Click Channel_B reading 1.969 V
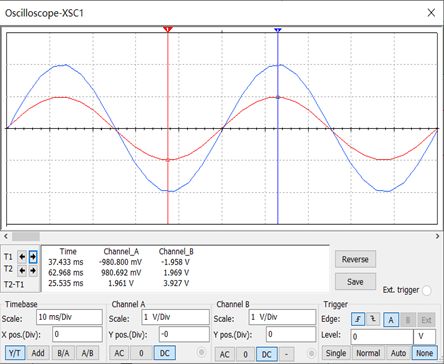Viewport: 444px width, 364px height. pos(176,273)
